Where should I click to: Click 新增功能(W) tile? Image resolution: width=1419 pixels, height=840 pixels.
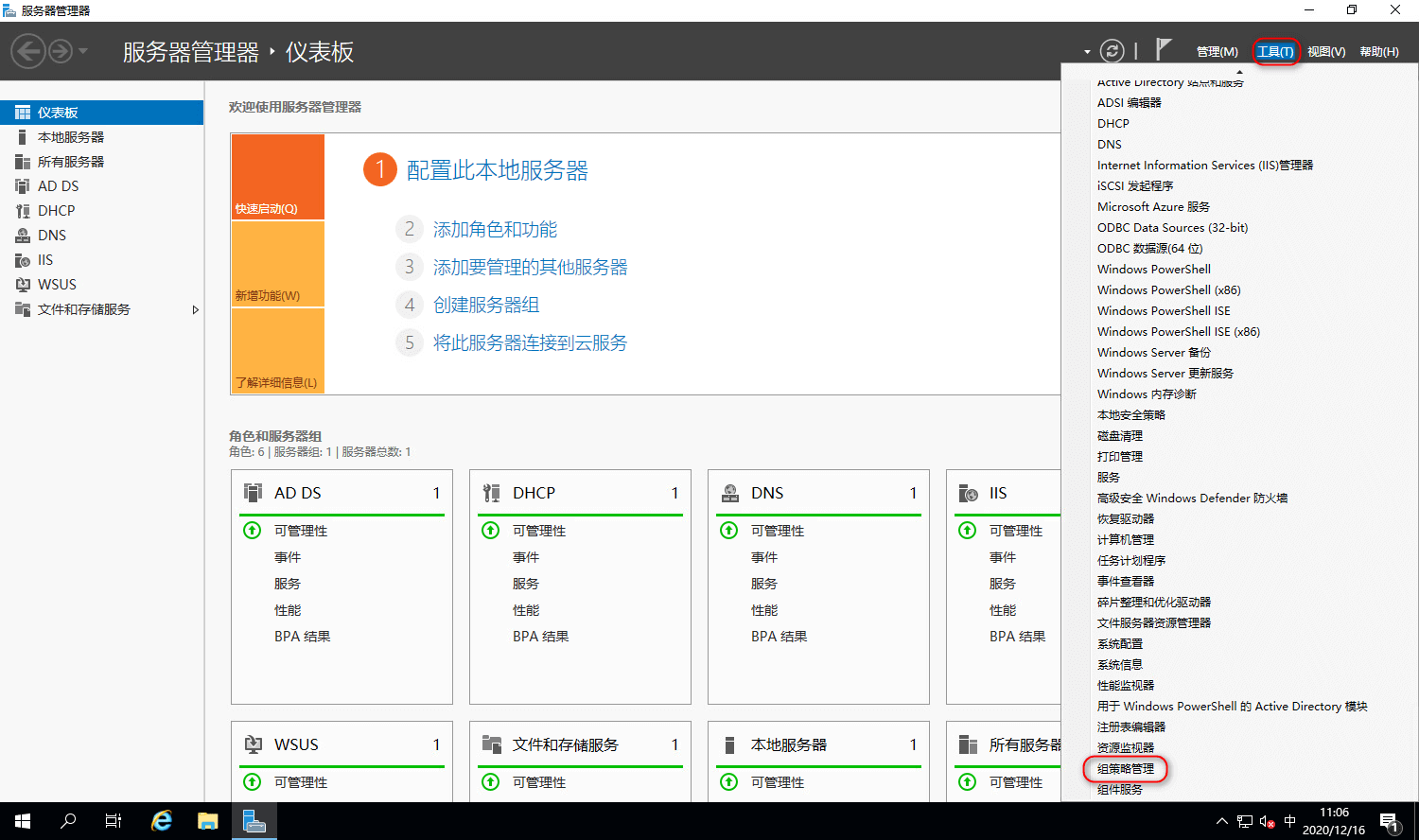[278, 264]
